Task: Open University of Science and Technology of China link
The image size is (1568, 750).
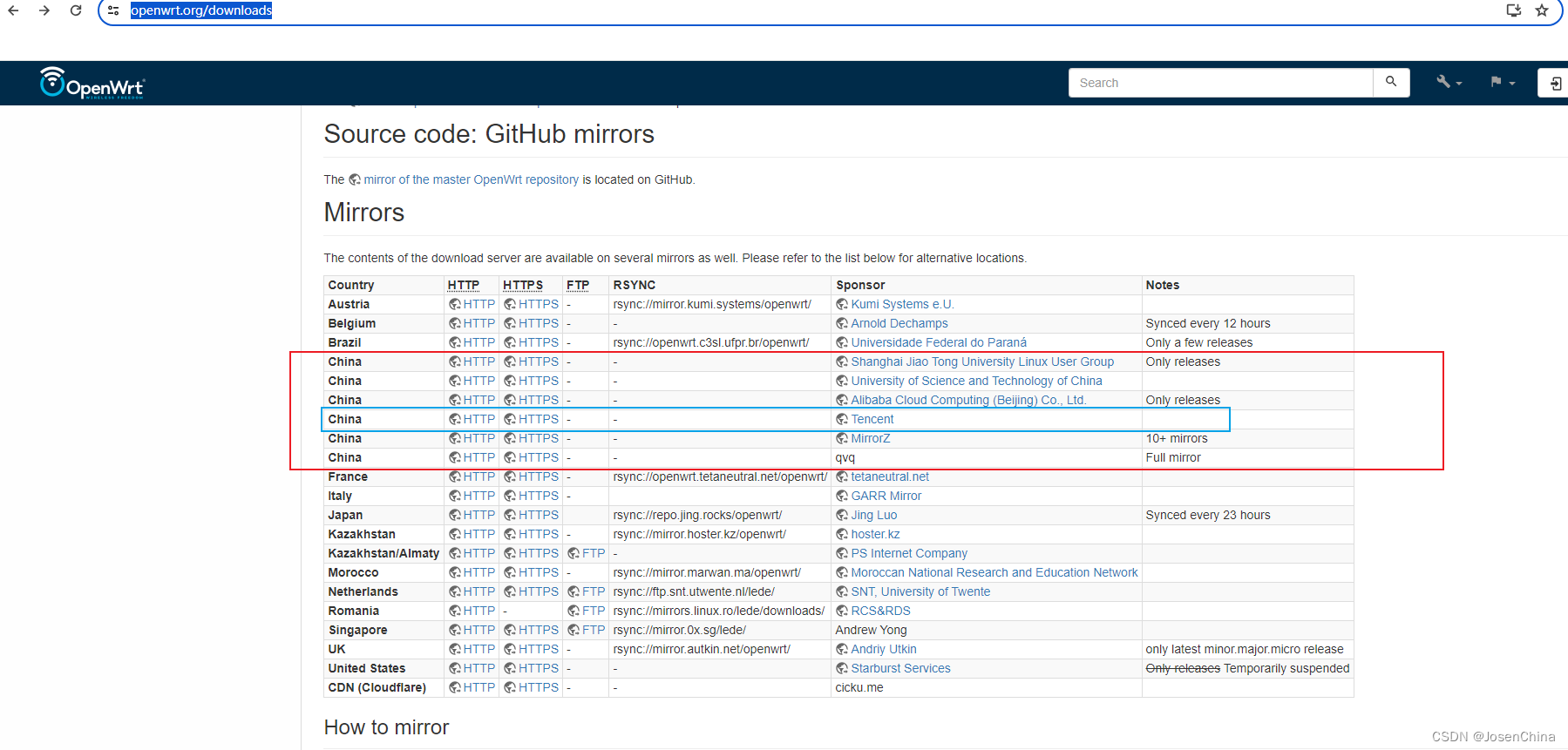Action: point(976,381)
